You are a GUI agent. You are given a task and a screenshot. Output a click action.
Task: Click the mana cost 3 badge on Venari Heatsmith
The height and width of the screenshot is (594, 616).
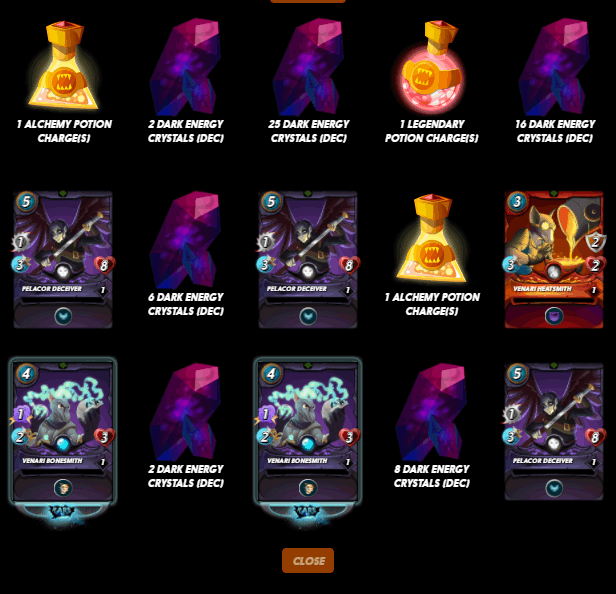[x=517, y=202]
